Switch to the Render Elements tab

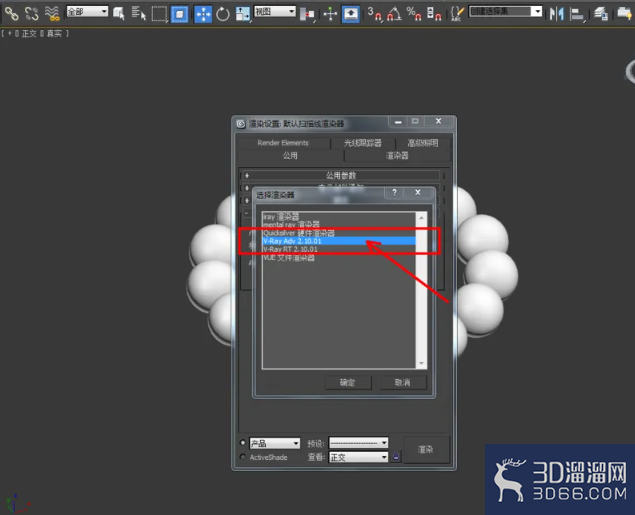point(283,143)
